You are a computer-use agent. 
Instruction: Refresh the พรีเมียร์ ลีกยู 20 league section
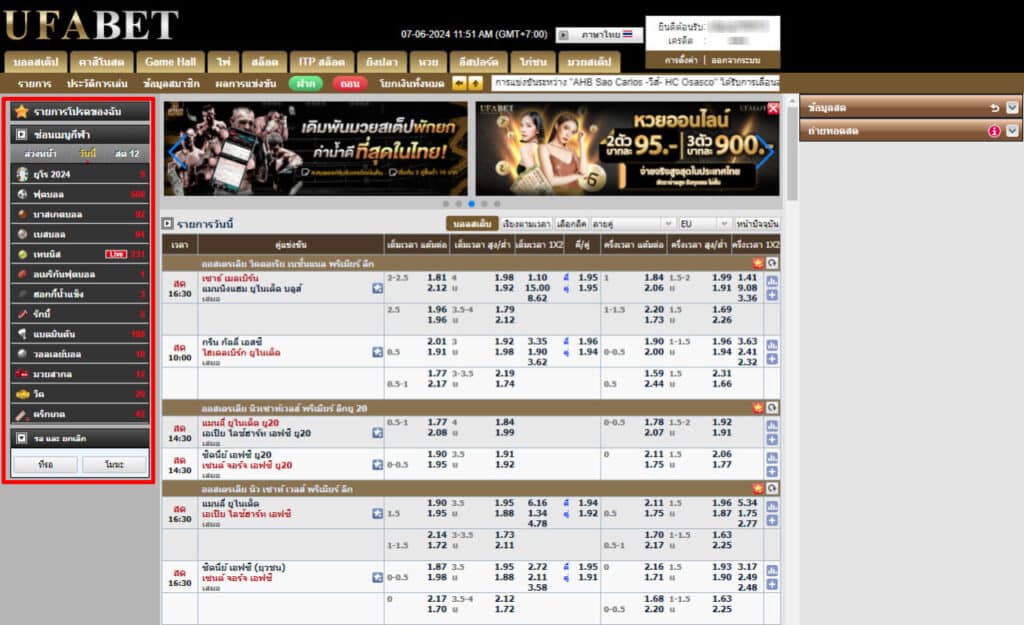[772, 408]
